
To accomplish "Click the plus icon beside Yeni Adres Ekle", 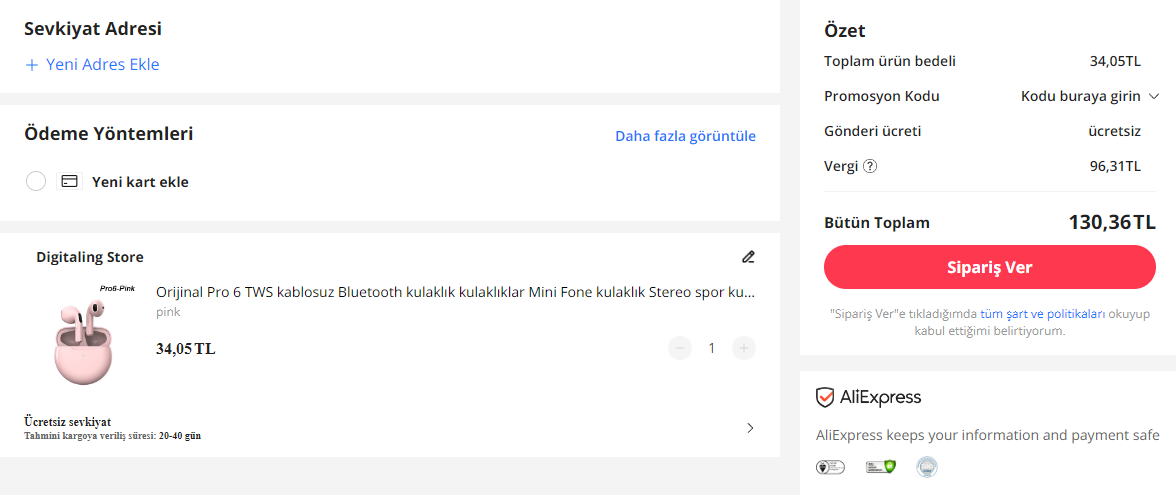I will (31, 65).
